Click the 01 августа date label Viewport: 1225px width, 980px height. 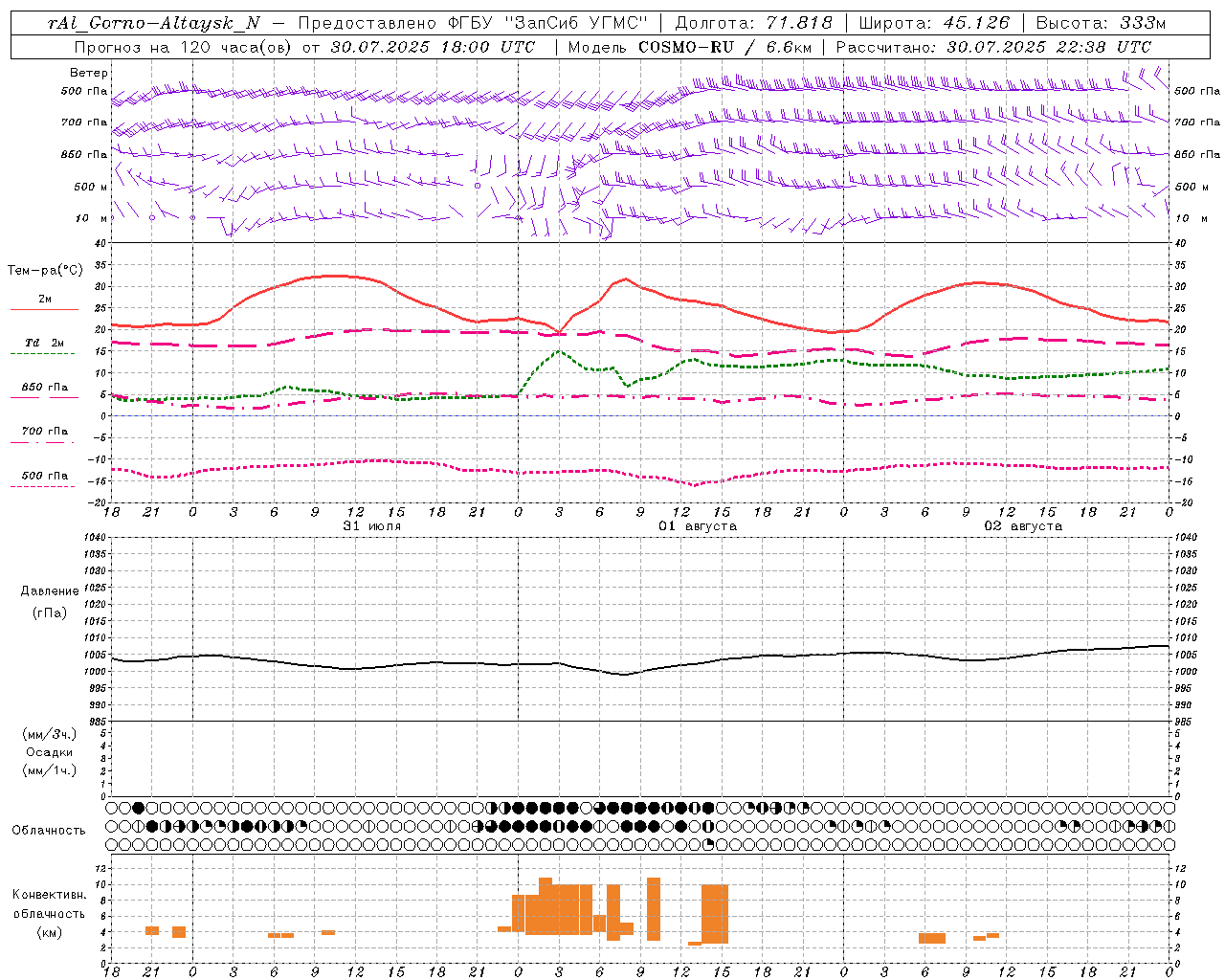pyautogui.click(x=698, y=526)
